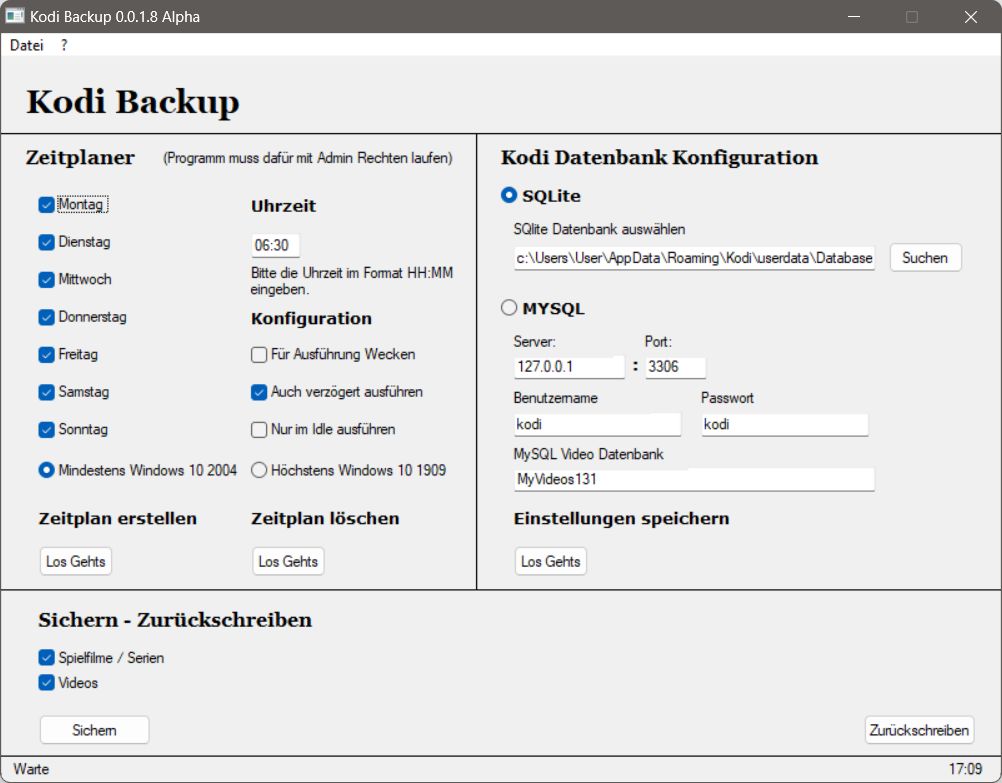
Task: Select Mindestens Windows 10 2004 radio
Action: click(46, 470)
